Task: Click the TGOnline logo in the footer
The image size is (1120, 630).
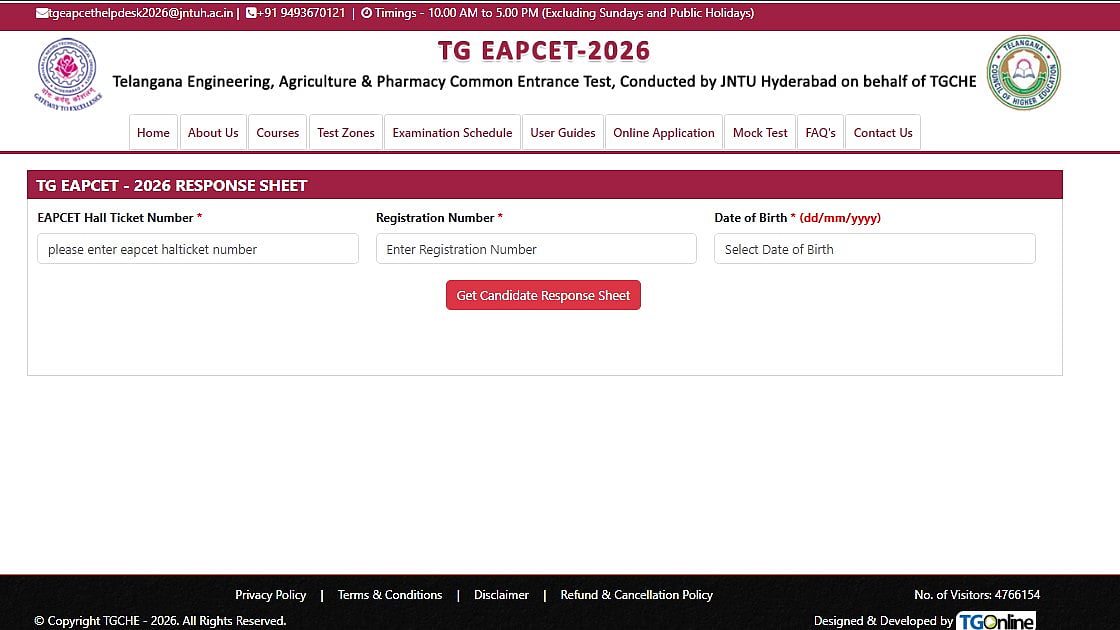Action: [996, 621]
